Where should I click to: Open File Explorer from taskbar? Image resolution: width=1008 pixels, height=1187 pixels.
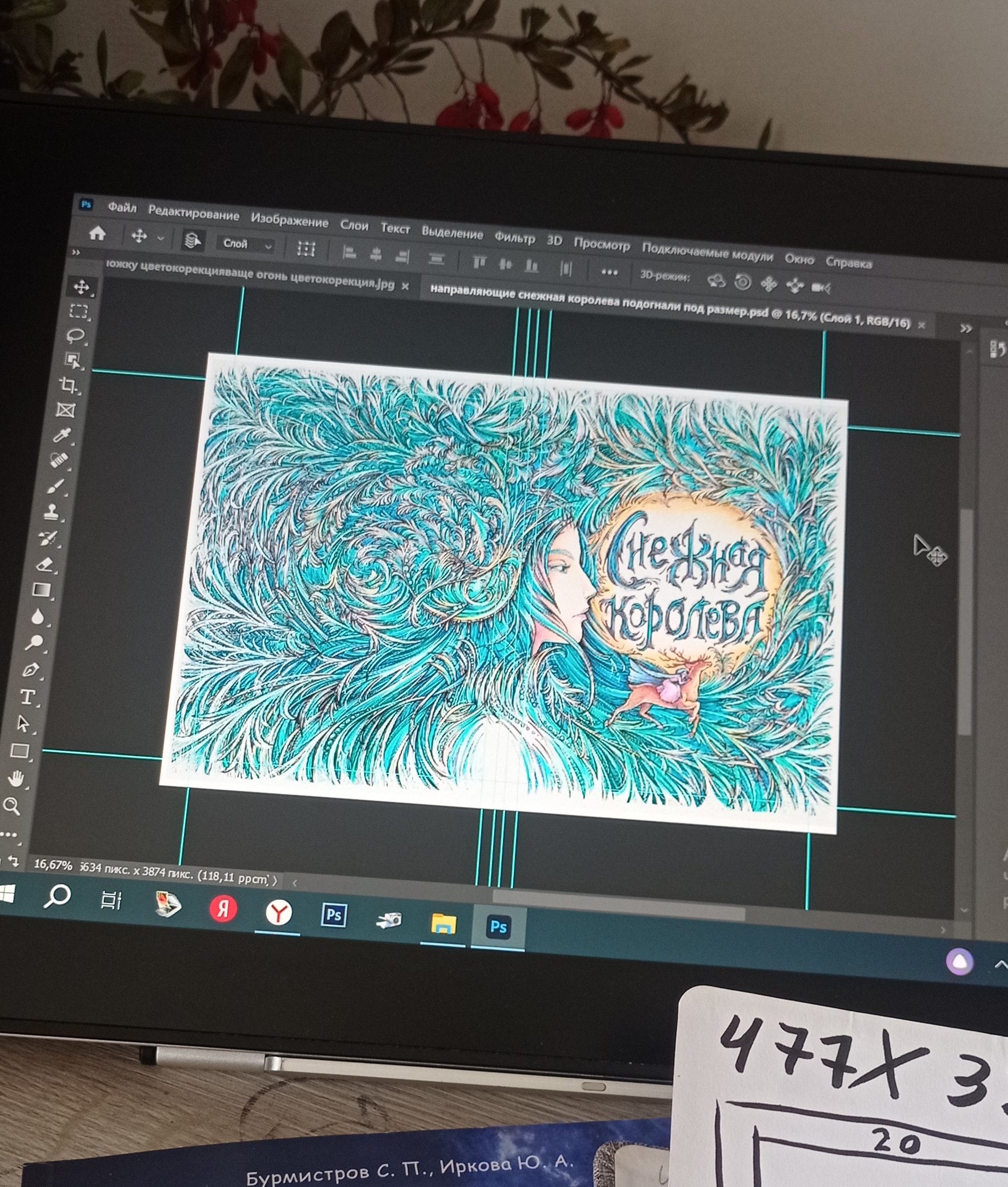pos(443,923)
